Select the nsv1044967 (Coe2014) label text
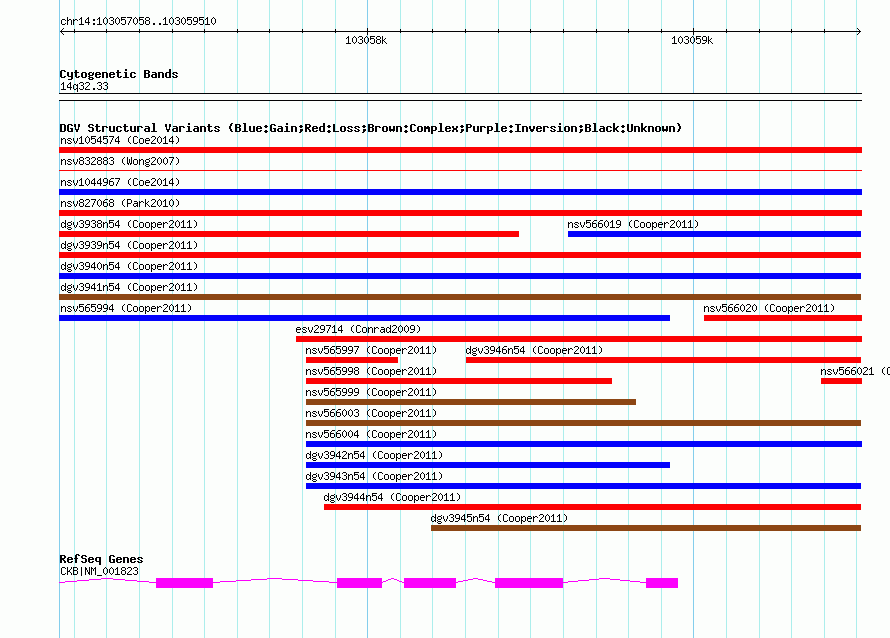Image resolution: width=890 pixels, height=638 pixels. (x=120, y=182)
